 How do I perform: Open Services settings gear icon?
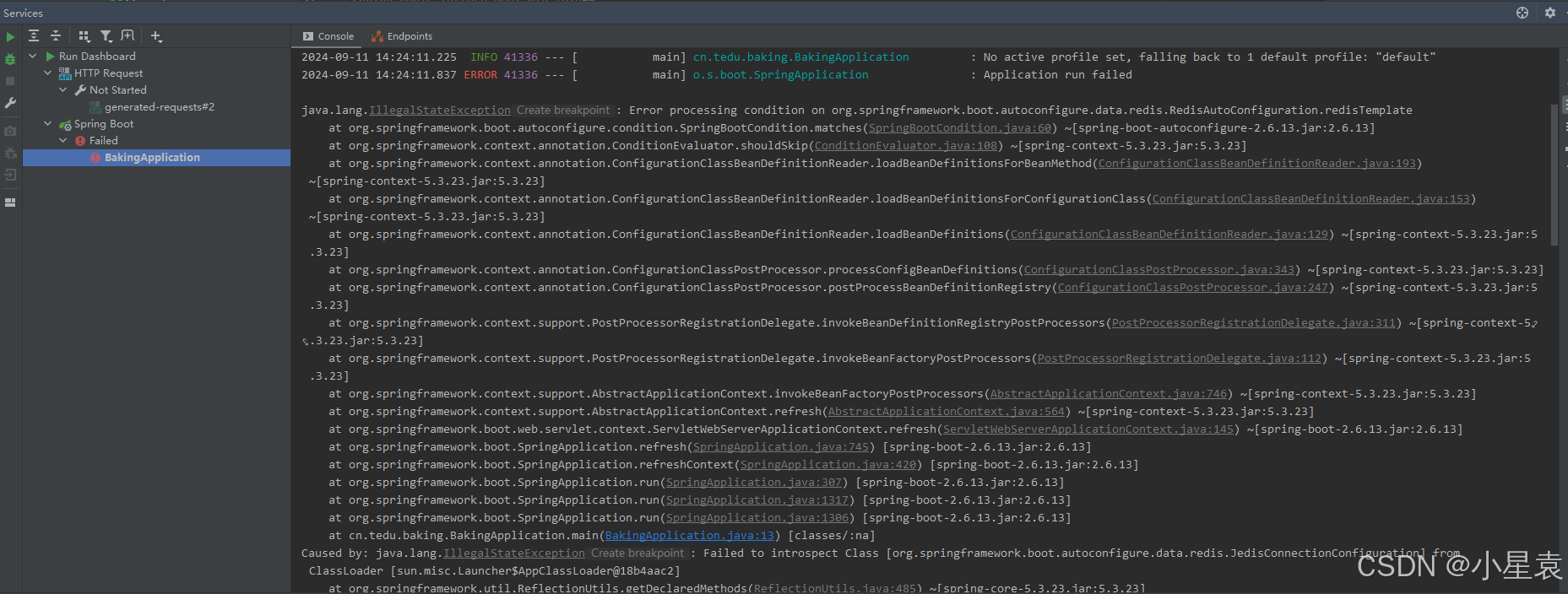tap(1550, 13)
